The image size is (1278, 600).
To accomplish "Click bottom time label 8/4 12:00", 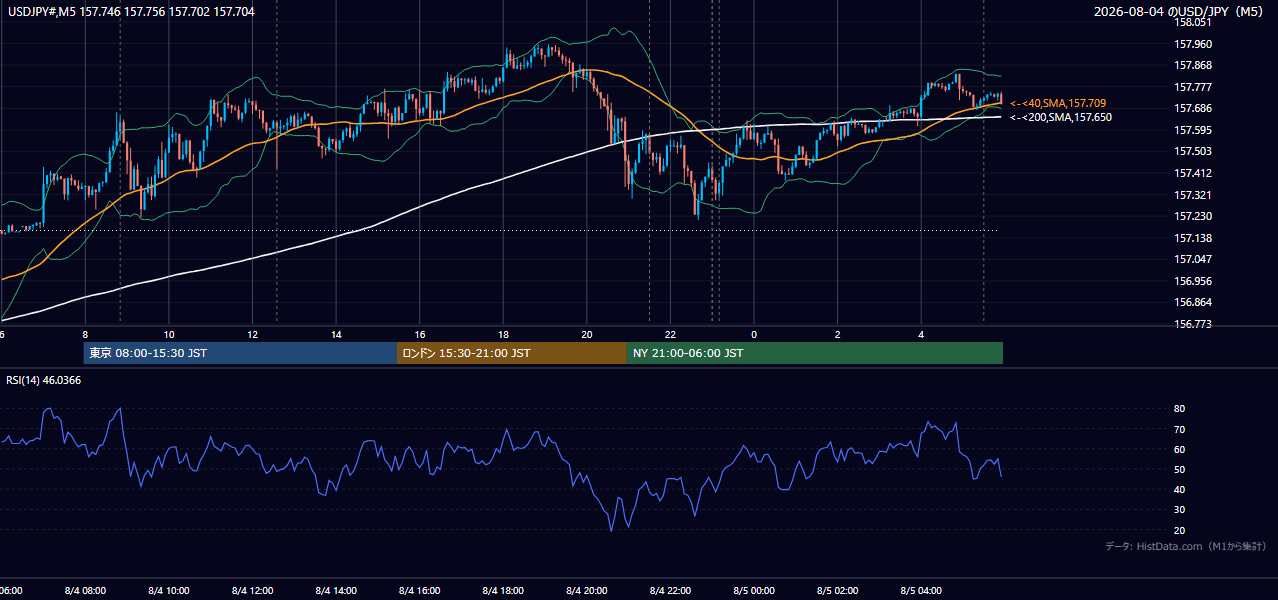I will (252, 591).
